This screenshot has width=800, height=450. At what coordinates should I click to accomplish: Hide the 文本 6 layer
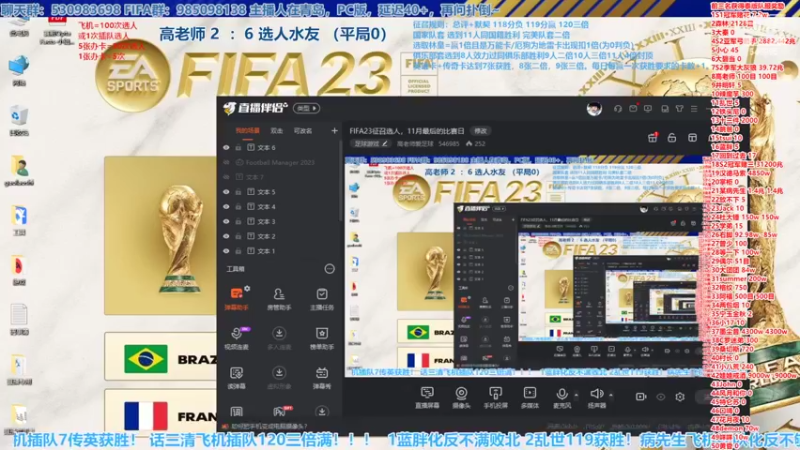click(x=226, y=147)
